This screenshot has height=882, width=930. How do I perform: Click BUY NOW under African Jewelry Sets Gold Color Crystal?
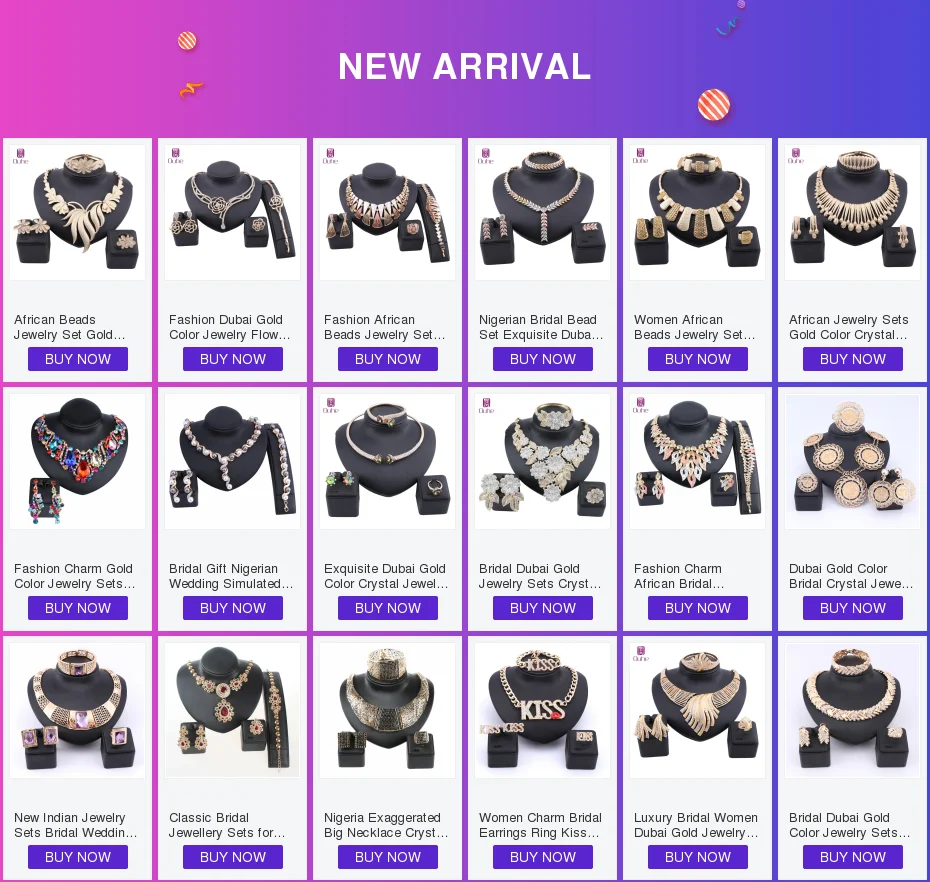point(853,359)
